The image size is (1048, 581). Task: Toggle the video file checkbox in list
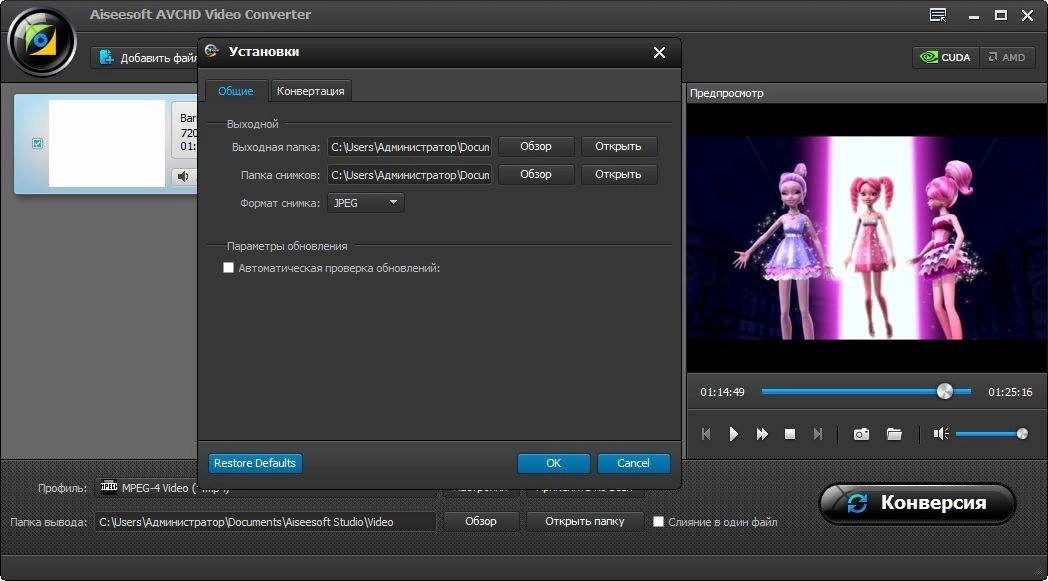[x=37, y=143]
